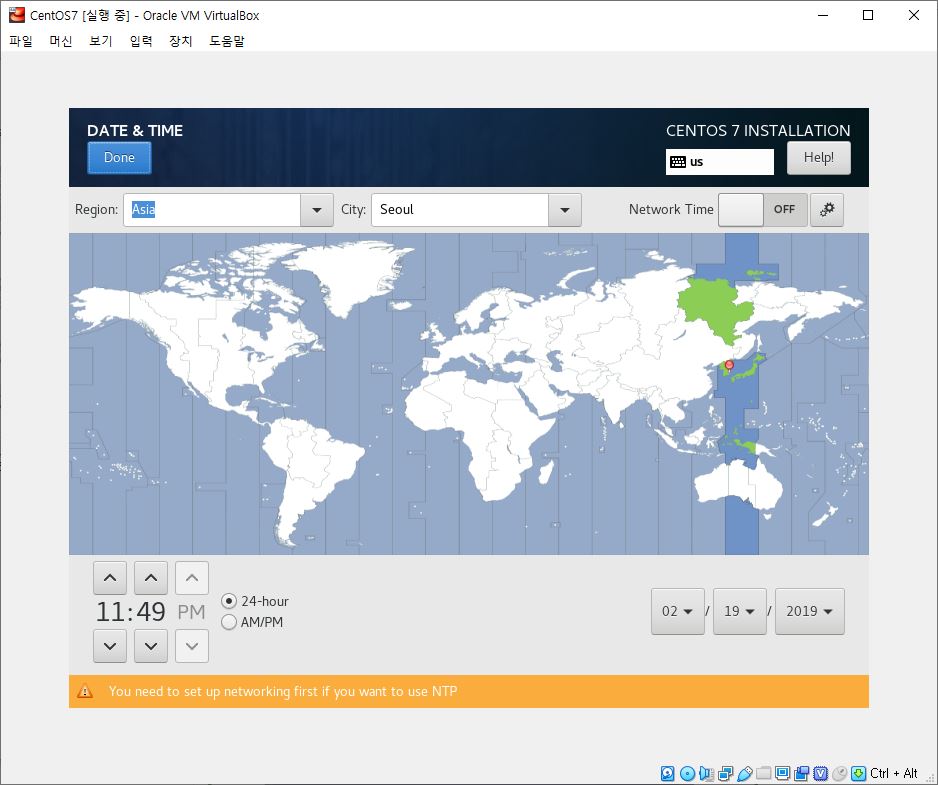Open the mouse integration status icon

tap(840, 773)
